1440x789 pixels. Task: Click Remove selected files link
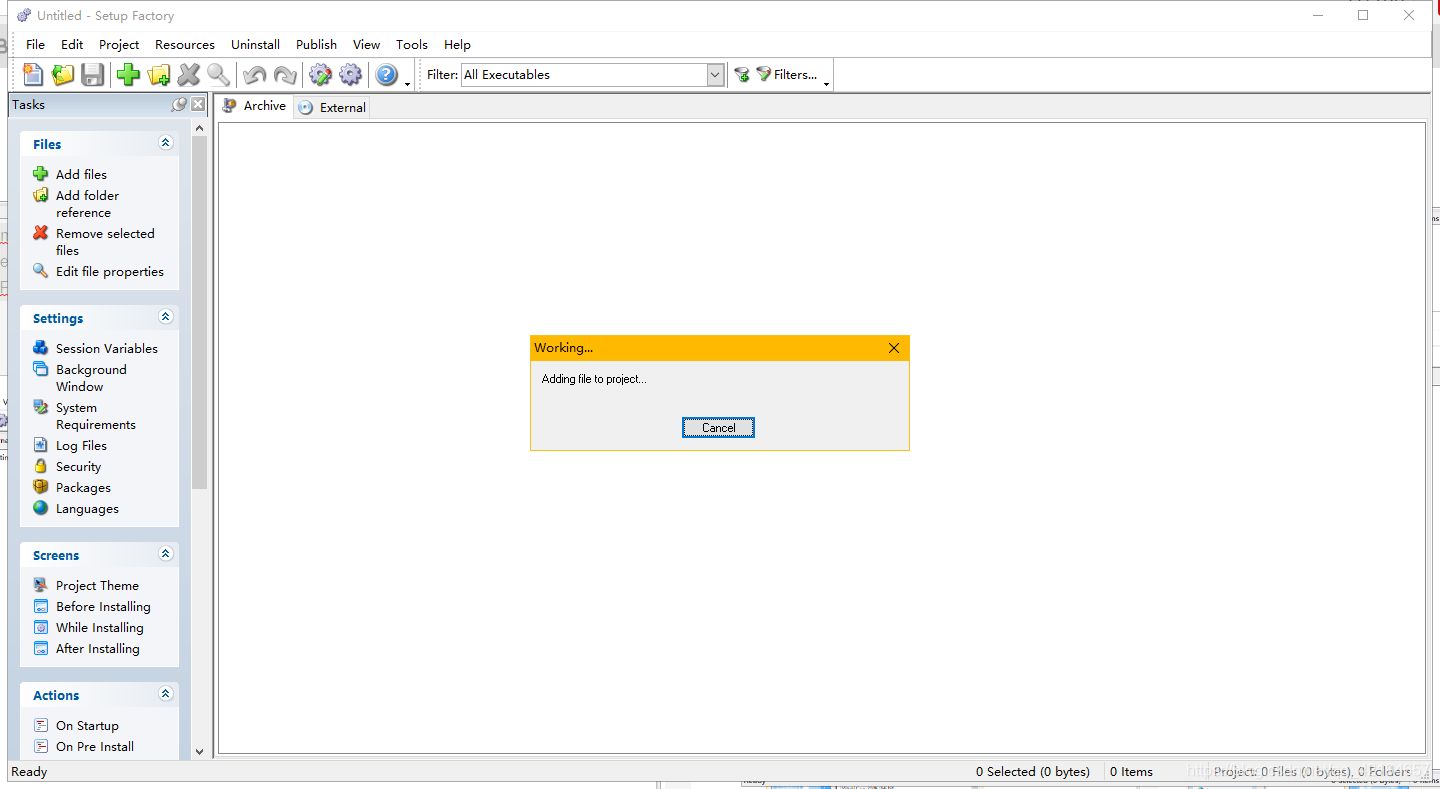(x=105, y=242)
